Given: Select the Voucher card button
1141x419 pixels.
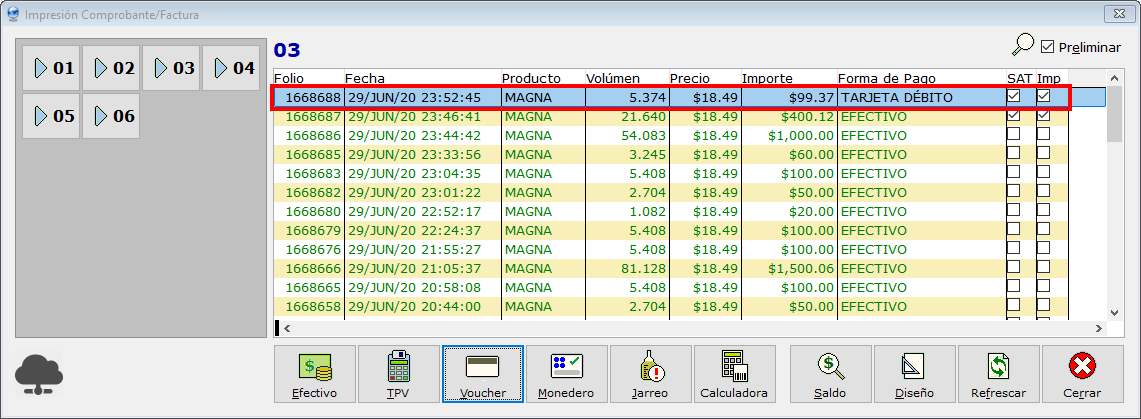Looking at the screenshot, I should point(482,375).
